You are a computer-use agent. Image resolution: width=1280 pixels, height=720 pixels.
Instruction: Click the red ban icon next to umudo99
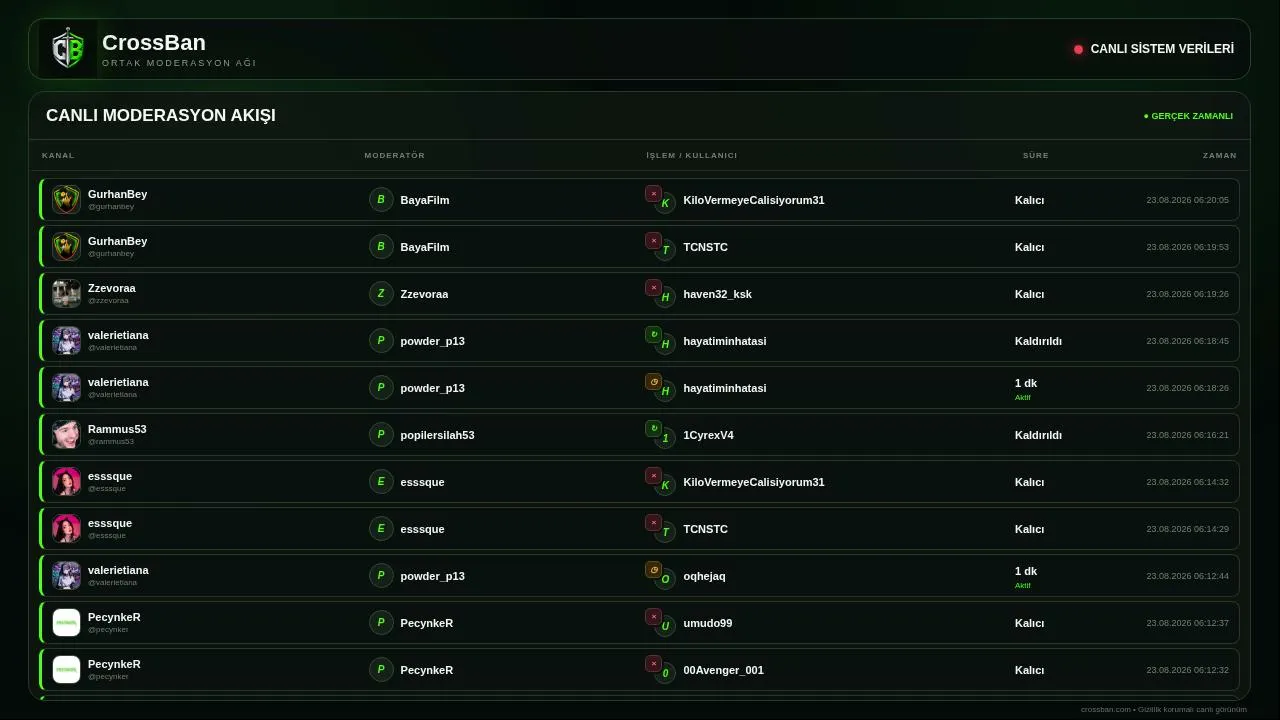(653, 617)
